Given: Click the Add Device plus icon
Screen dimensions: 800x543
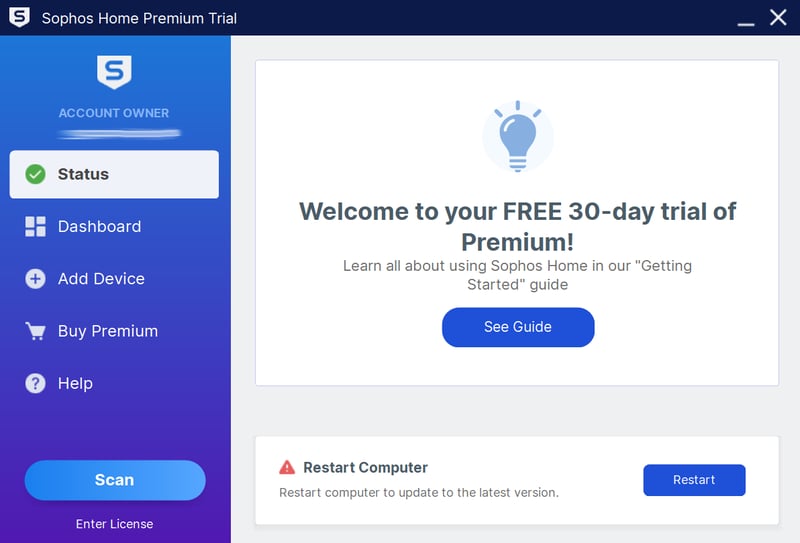Looking at the screenshot, I should tap(35, 279).
